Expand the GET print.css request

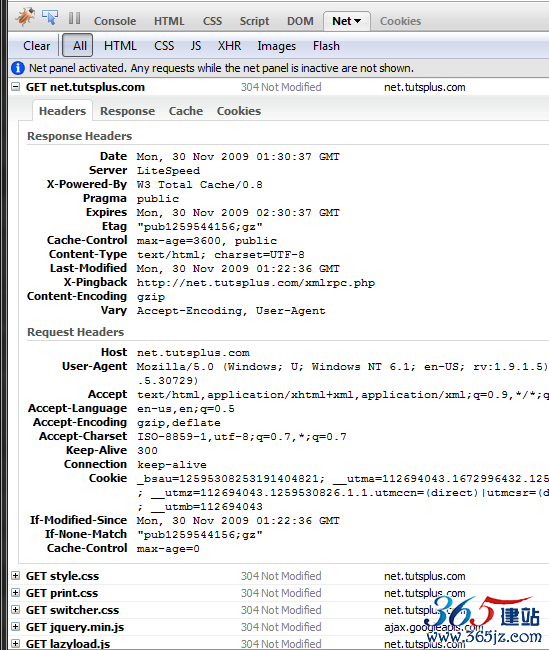15,593
